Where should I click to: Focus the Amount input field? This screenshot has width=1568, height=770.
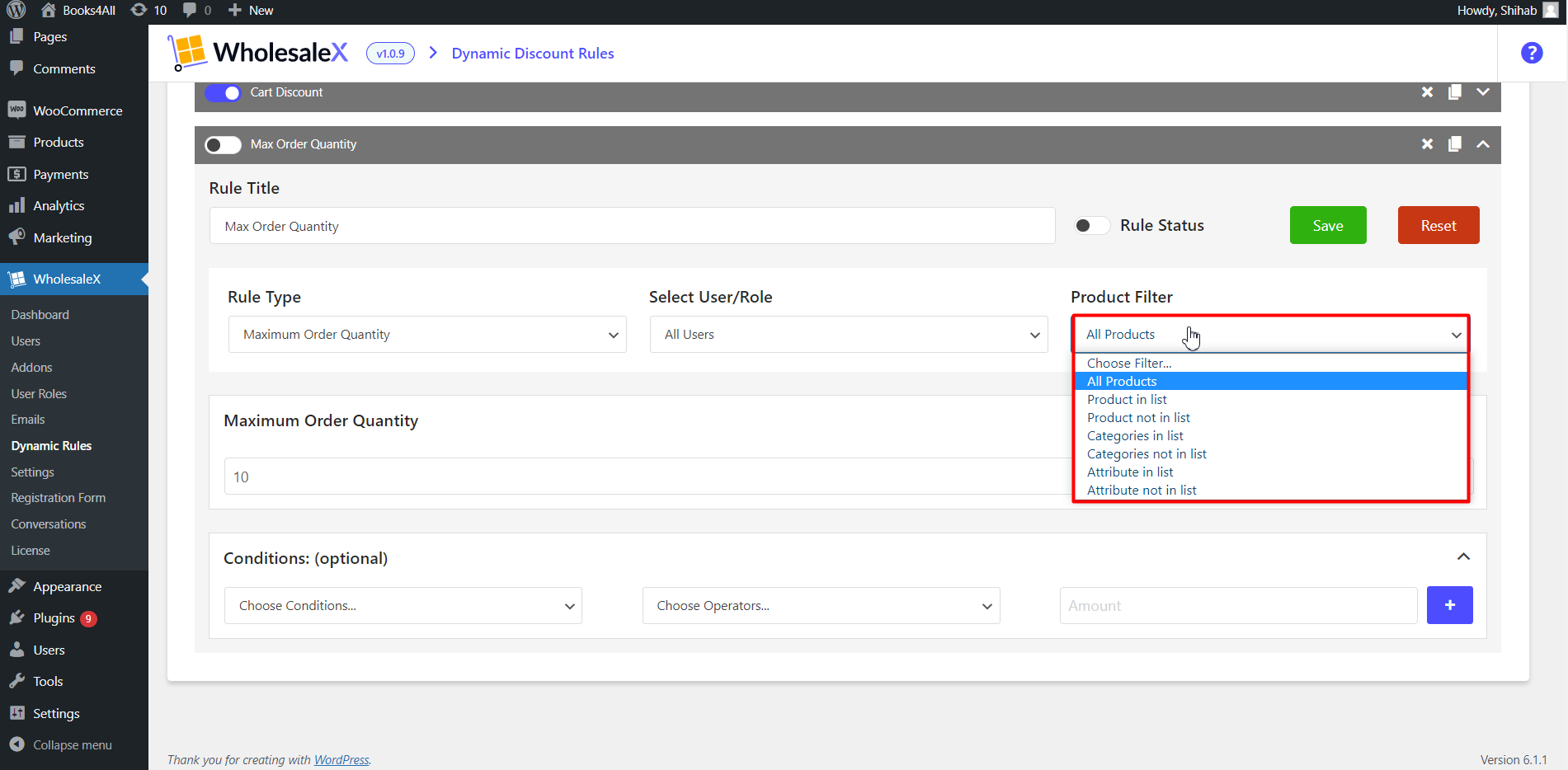tap(1238, 605)
